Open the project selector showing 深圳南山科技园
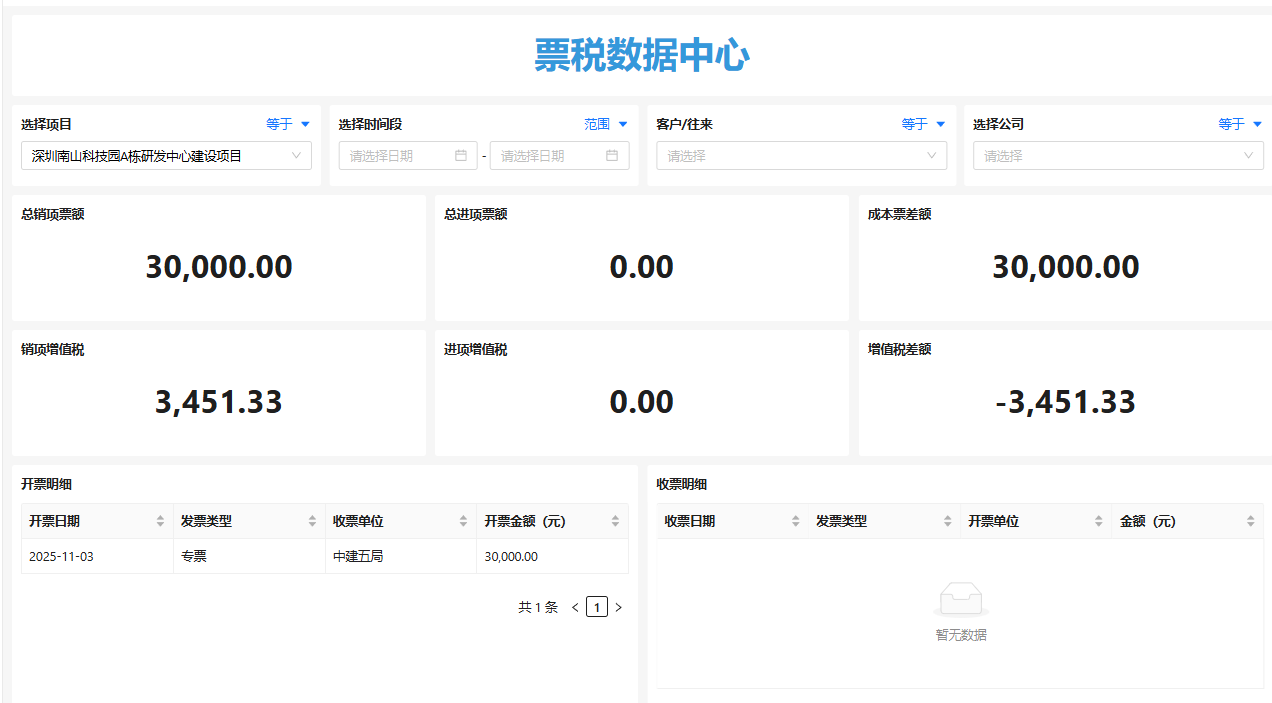Viewport: 1272px width, 703px height. (x=166, y=156)
